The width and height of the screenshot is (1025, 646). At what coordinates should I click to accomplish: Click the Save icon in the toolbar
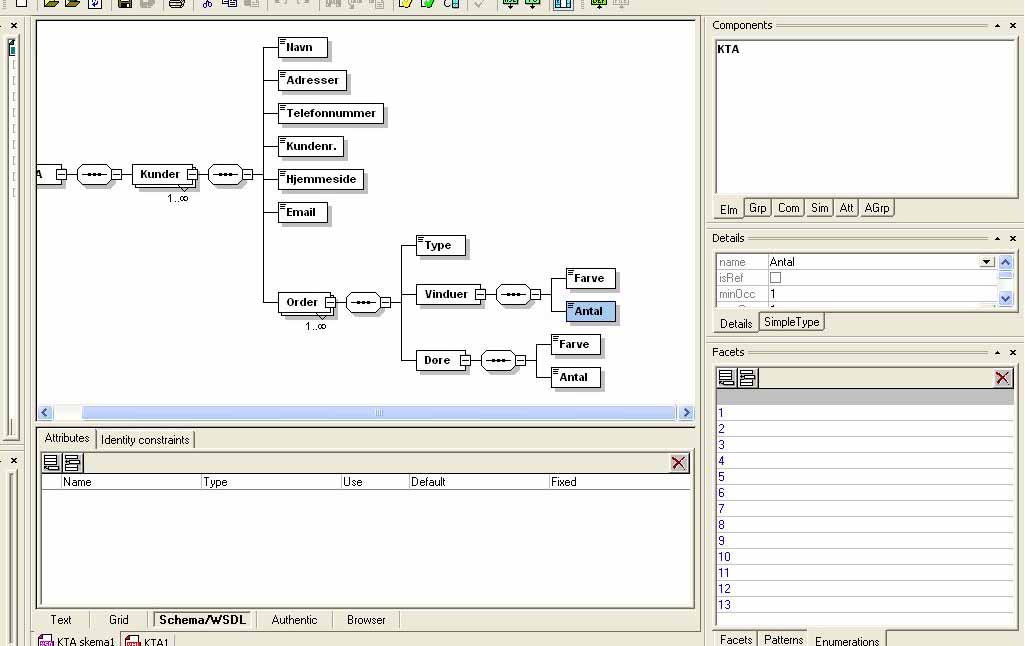coord(125,4)
